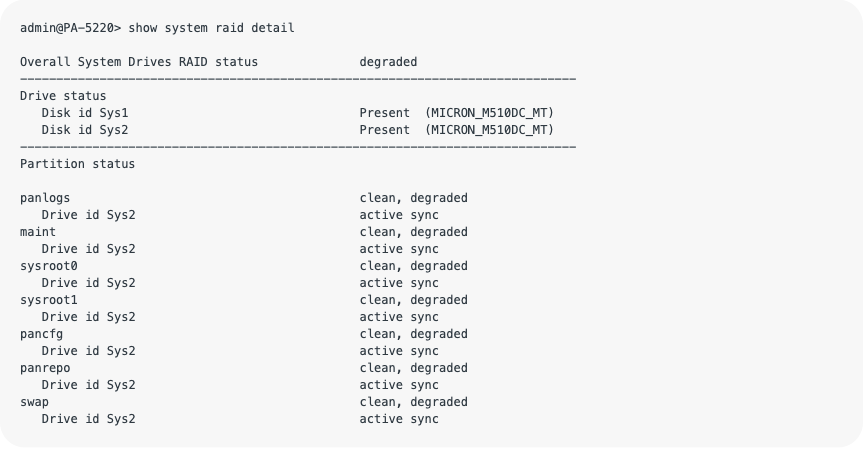This screenshot has width=866, height=452.
Task: Click the command 'show system raid detail'
Action: (x=211, y=28)
